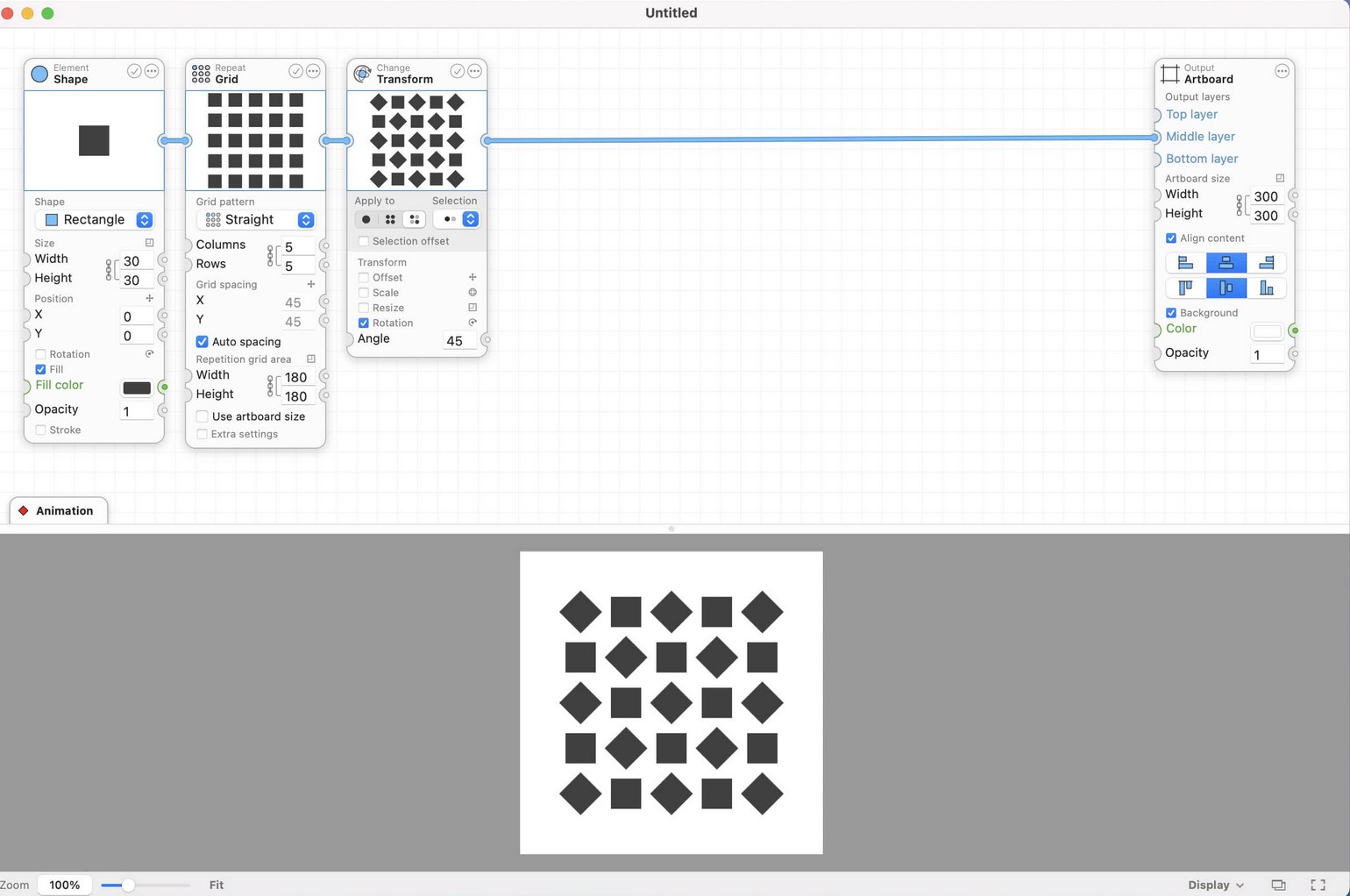Viewport: 1350px width, 896px height.
Task: Enable Scale in Transform node
Action: [x=363, y=293]
